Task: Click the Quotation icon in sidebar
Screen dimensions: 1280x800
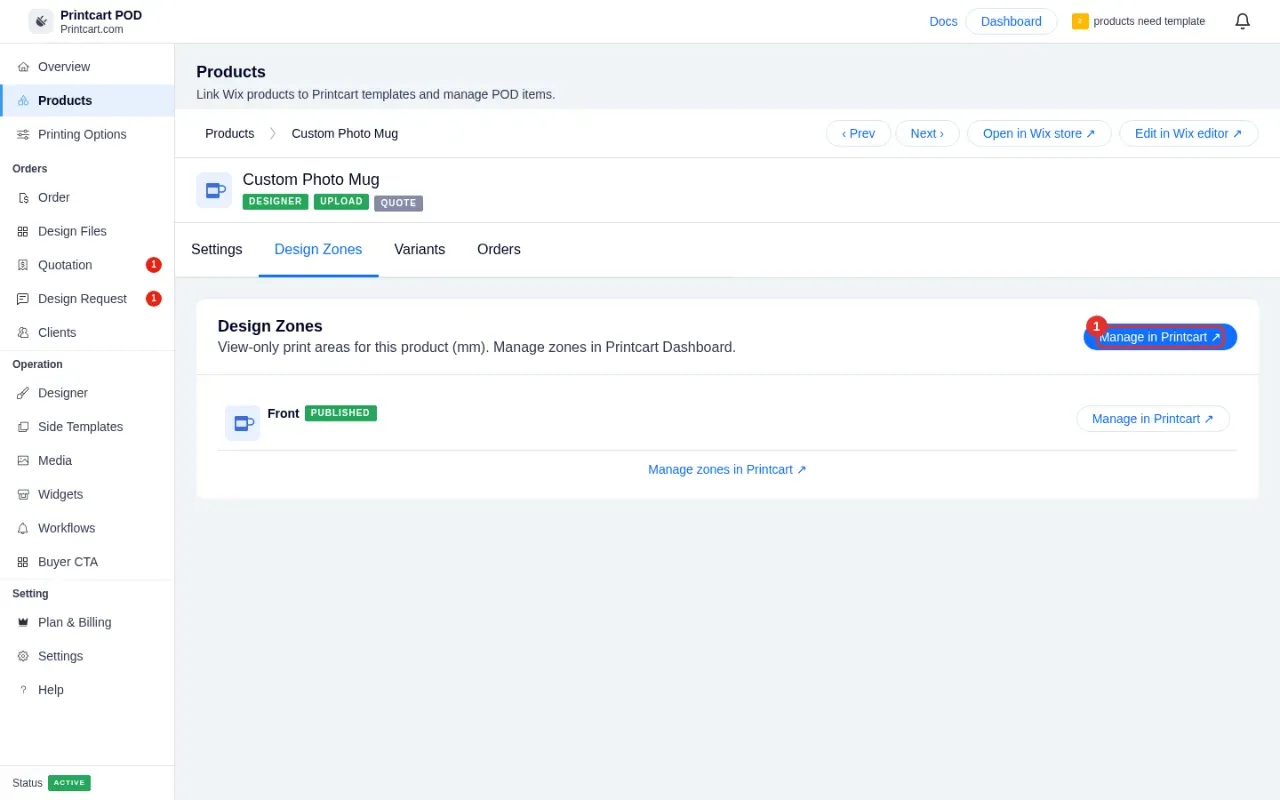Action: coord(23,265)
